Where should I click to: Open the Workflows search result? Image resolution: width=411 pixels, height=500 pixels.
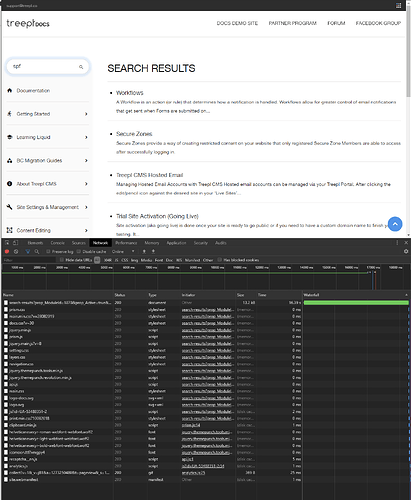[x=130, y=93]
